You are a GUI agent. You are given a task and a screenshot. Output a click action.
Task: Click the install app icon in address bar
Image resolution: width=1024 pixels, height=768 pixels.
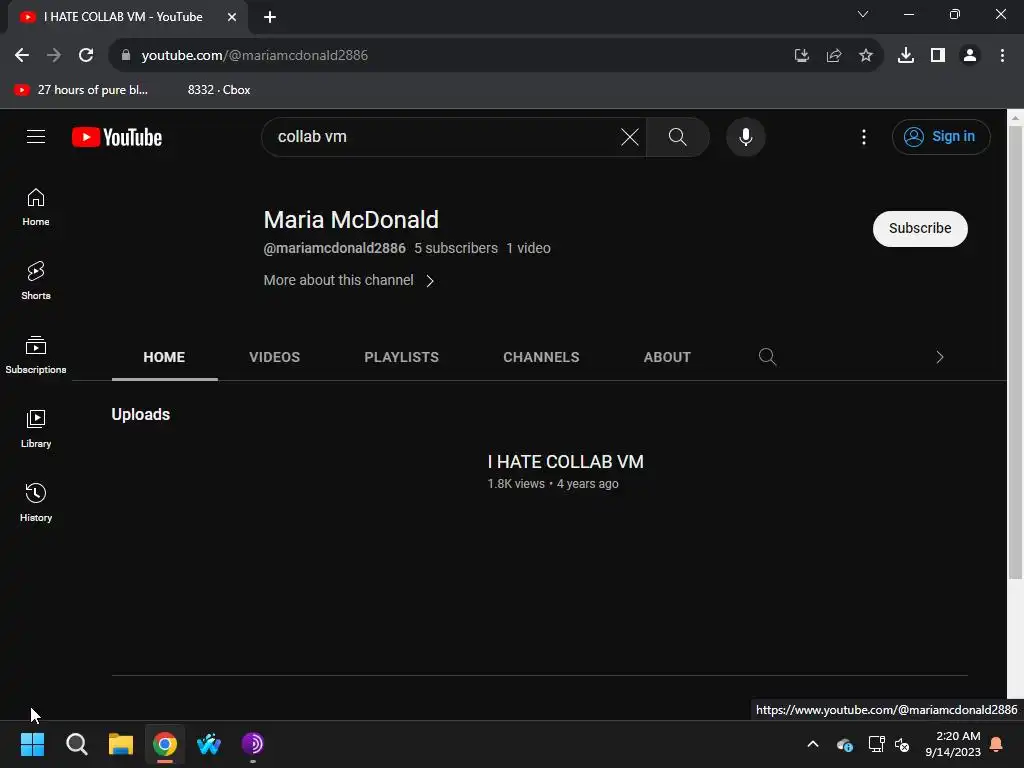(x=802, y=56)
